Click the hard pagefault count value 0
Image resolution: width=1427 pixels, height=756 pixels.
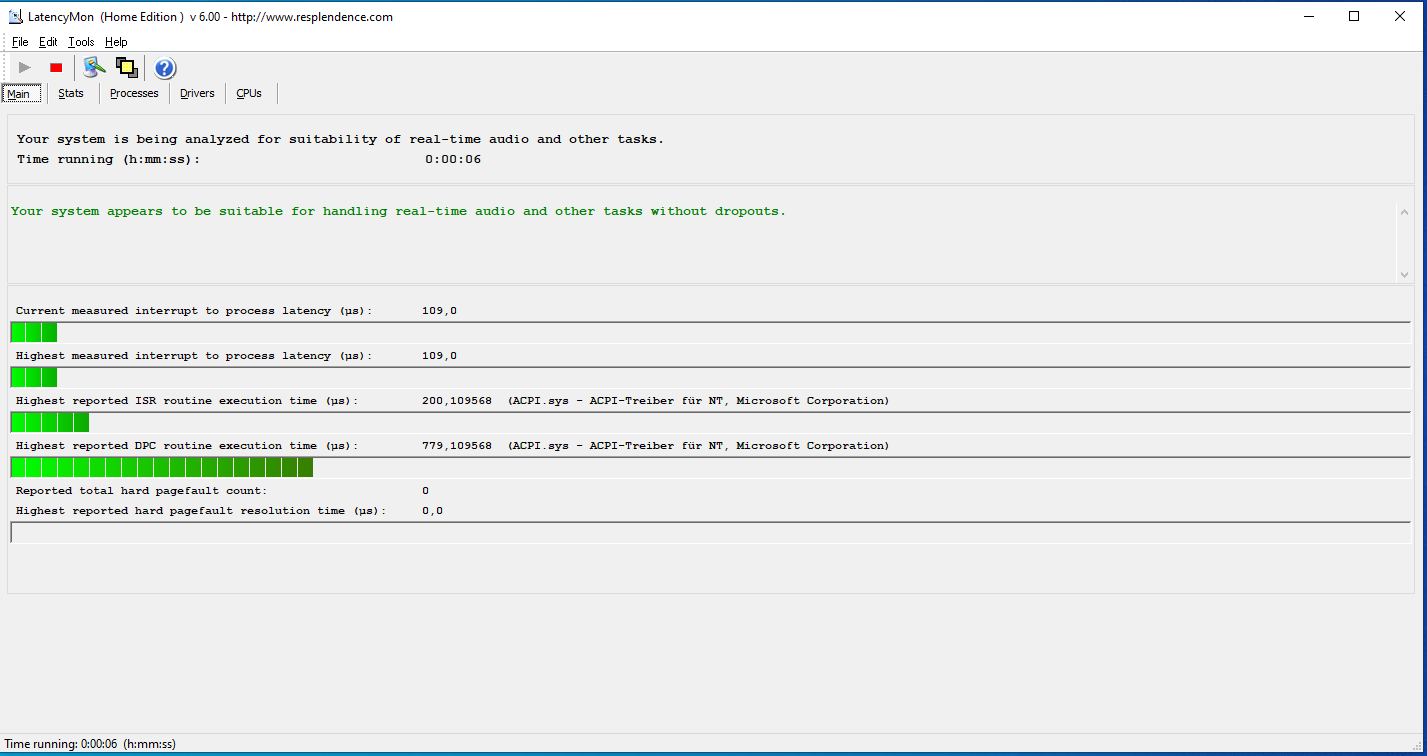click(425, 491)
